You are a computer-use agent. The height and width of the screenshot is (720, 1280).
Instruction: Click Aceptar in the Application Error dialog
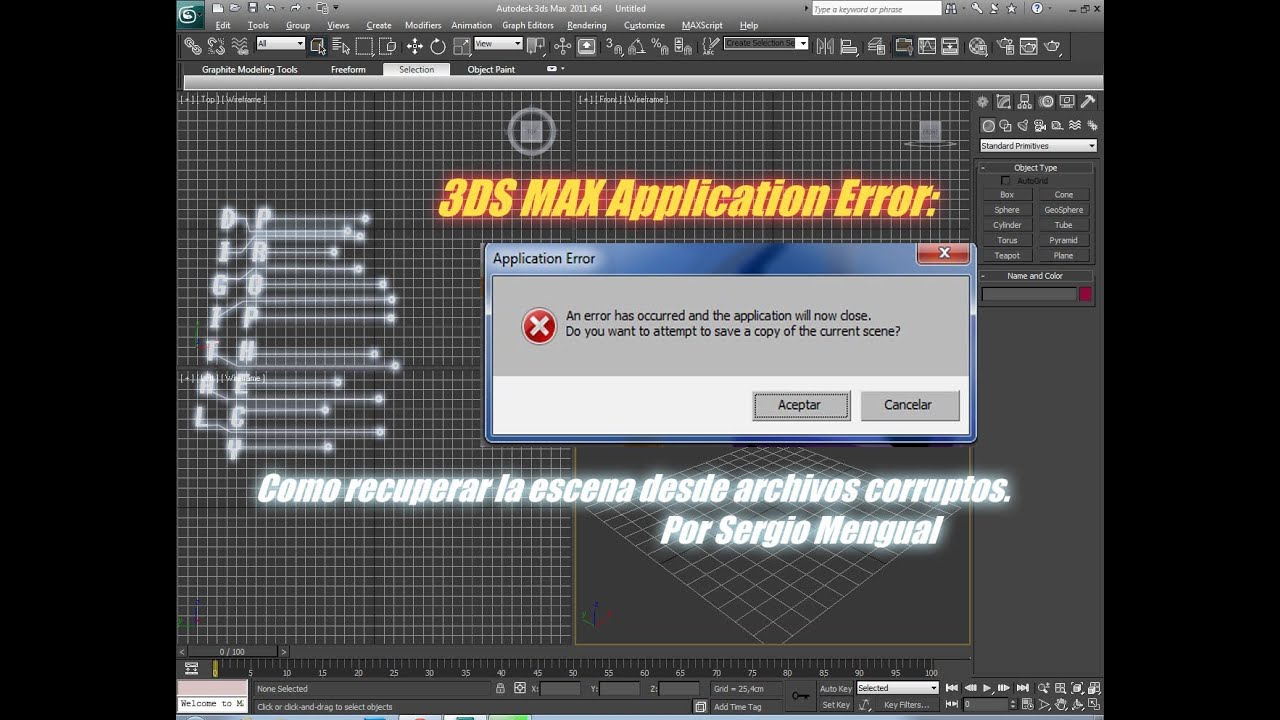tap(801, 405)
